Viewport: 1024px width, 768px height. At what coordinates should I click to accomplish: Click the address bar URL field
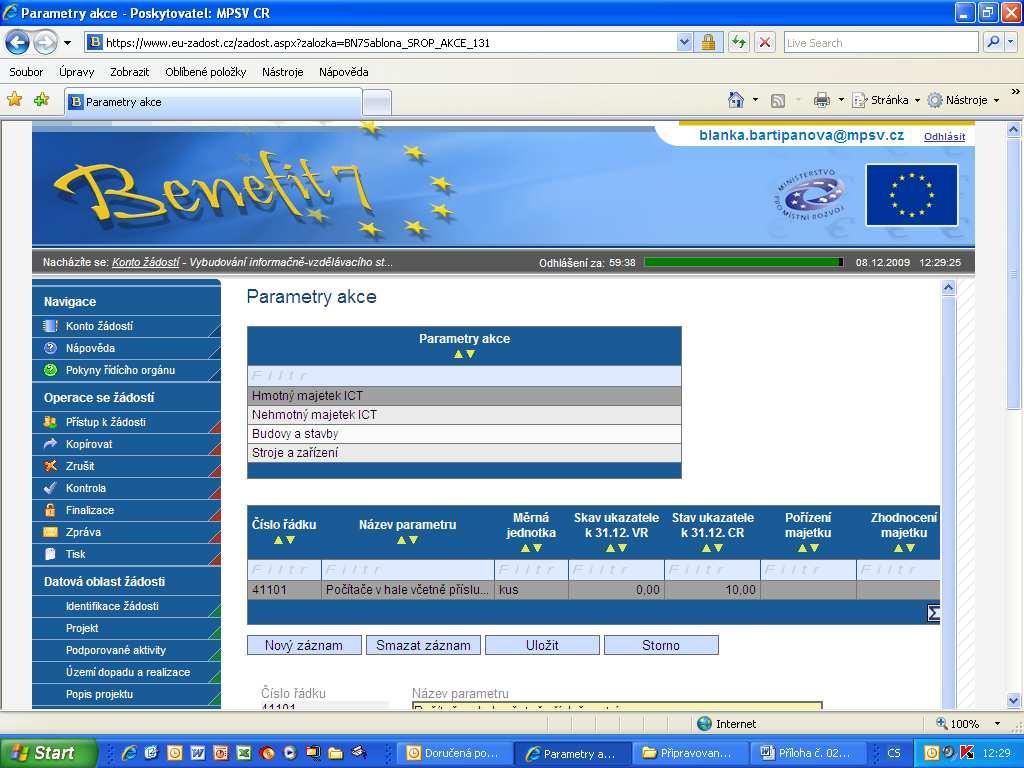389,43
